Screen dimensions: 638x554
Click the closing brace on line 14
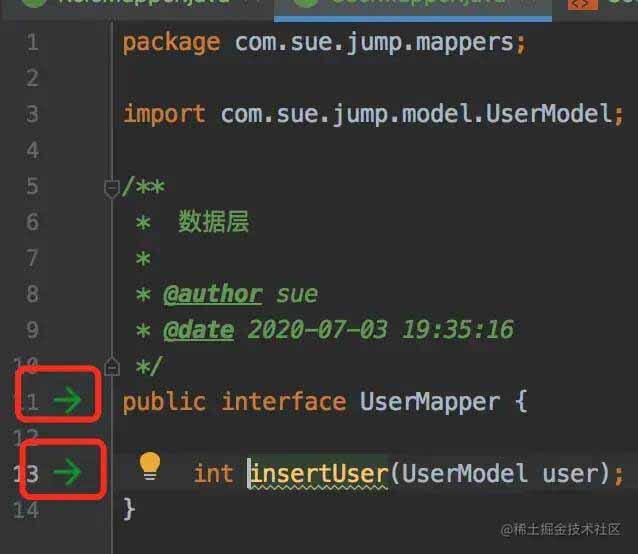129,508
